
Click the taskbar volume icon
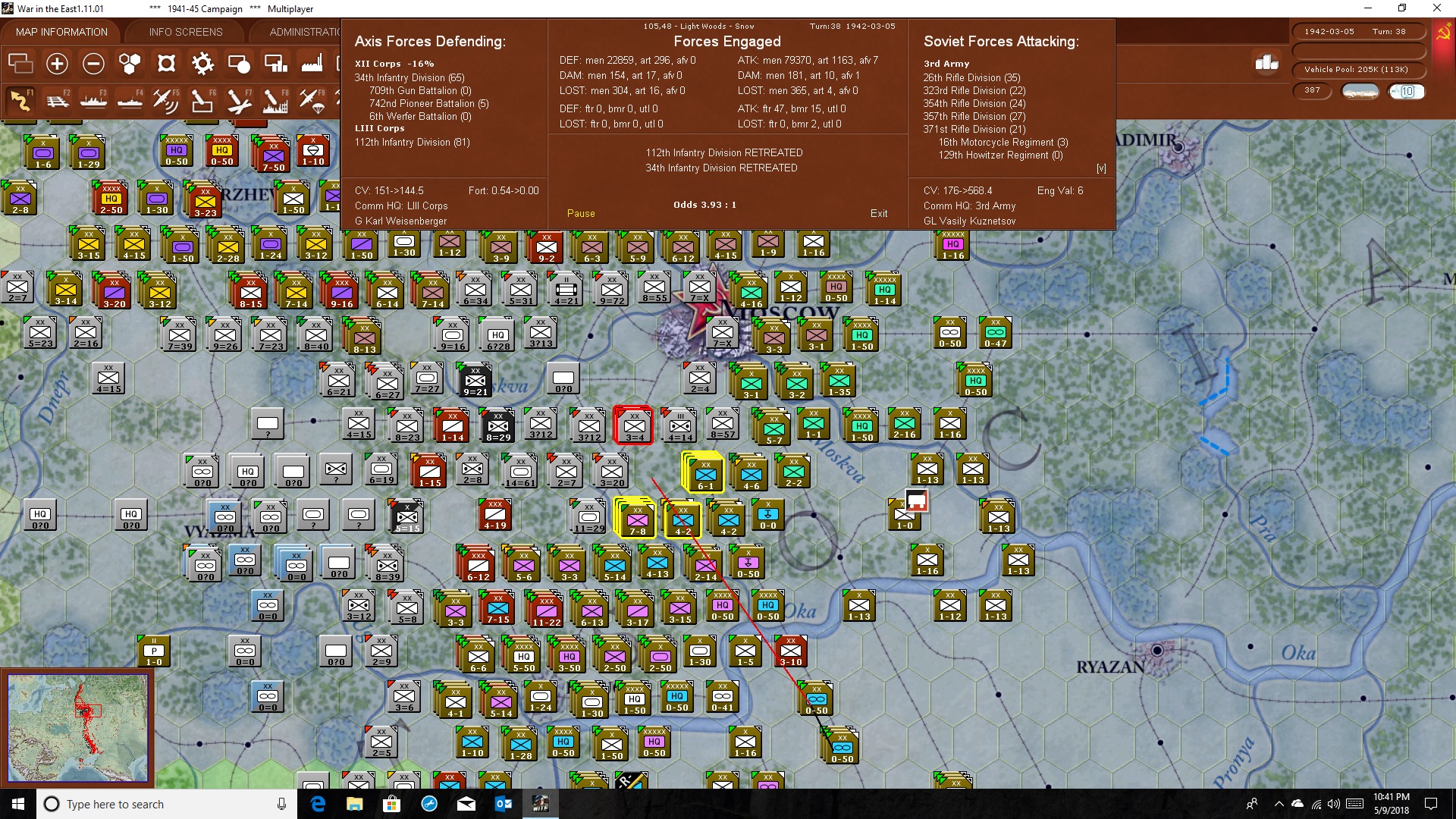coord(1333,804)
